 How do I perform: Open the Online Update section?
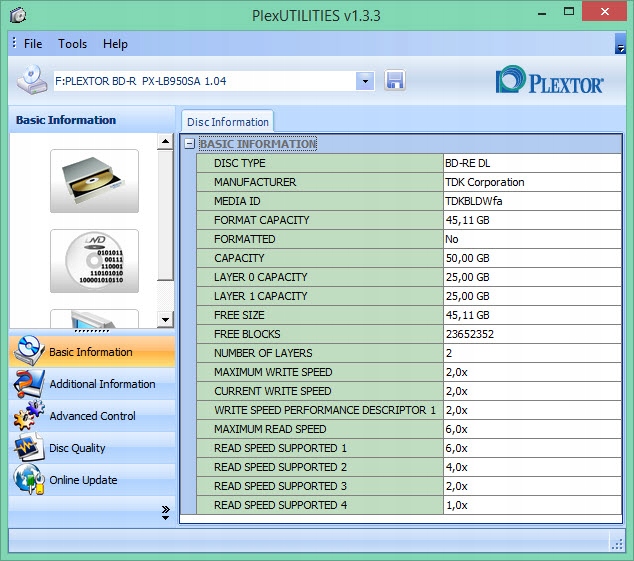(x=92, y=480)
